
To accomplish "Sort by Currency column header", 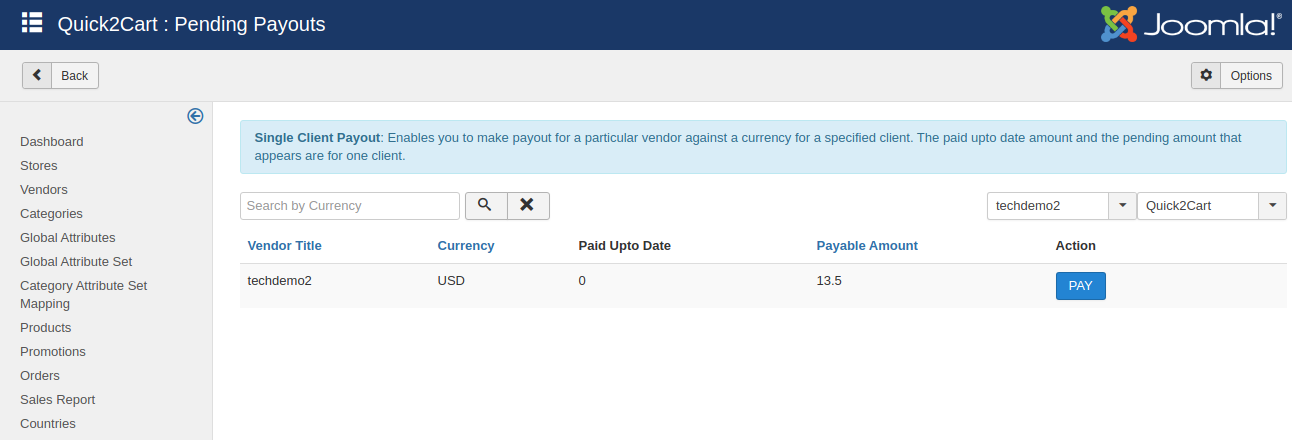I will [465, 245].
